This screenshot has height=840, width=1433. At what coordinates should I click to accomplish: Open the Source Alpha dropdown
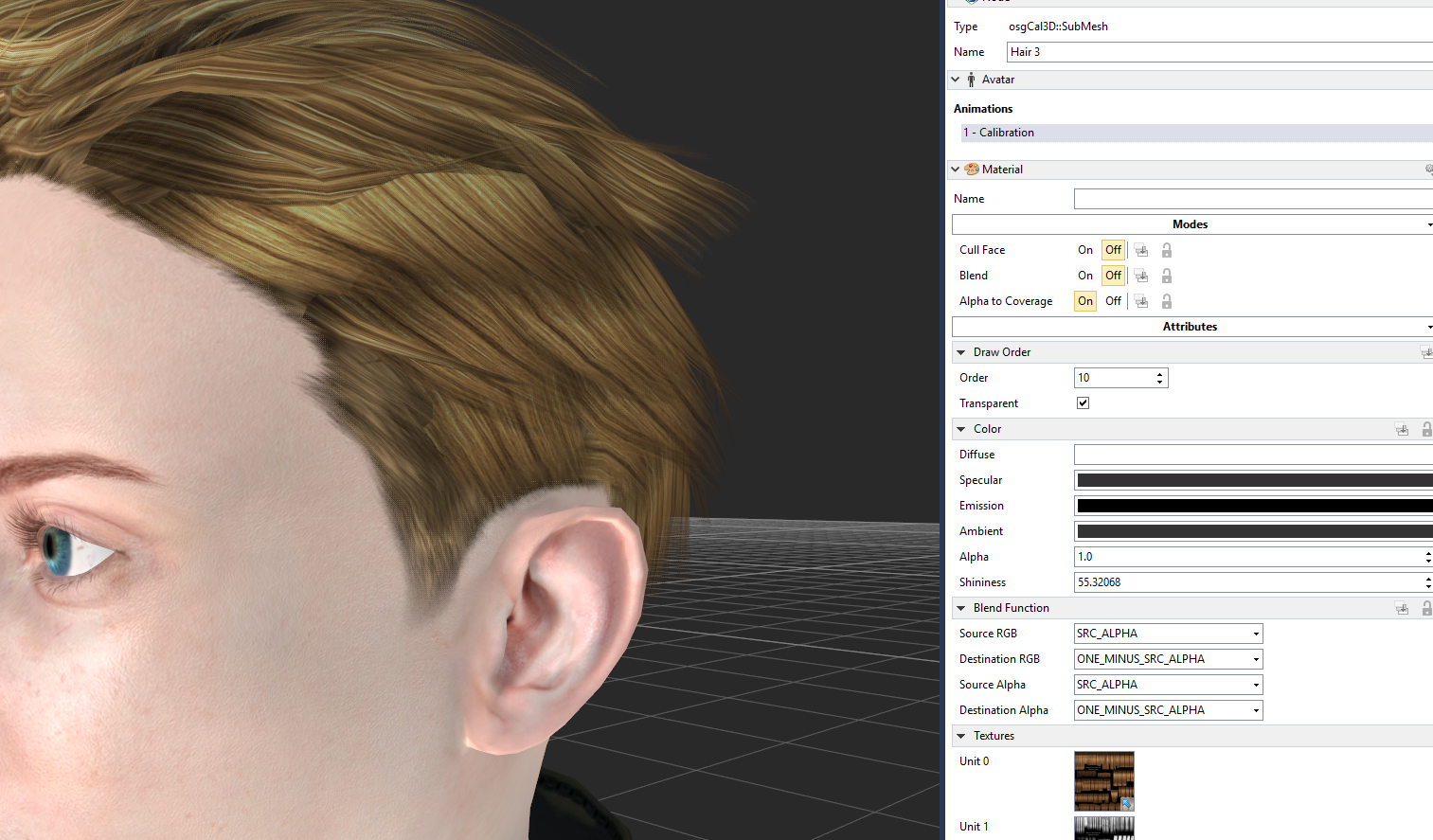click(1168, 685)
